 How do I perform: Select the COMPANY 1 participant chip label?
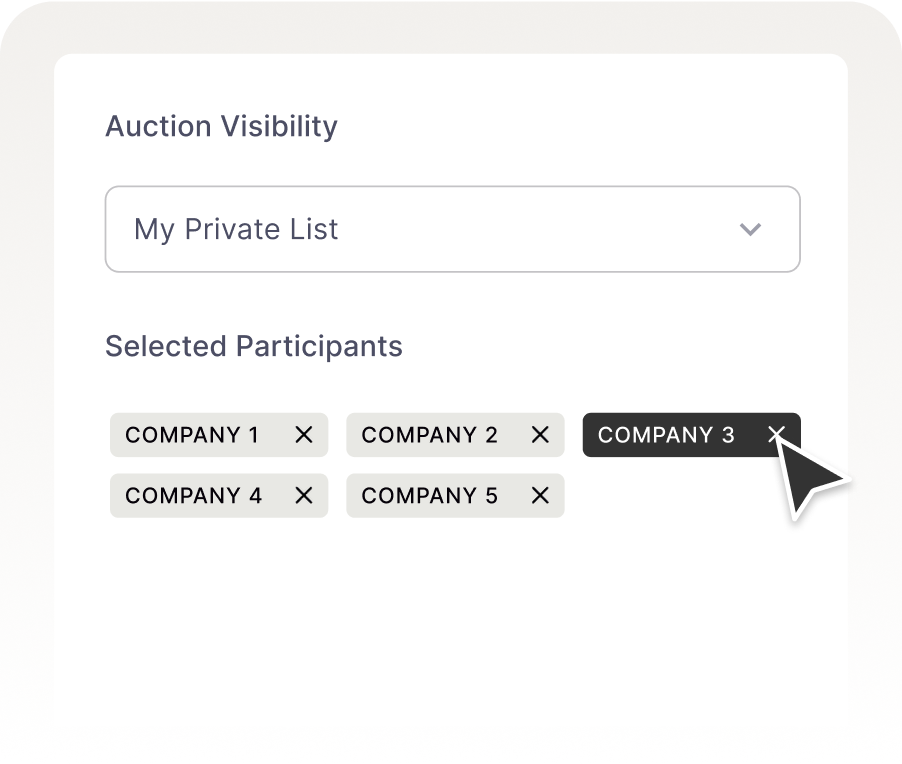[x=192, y=435]
